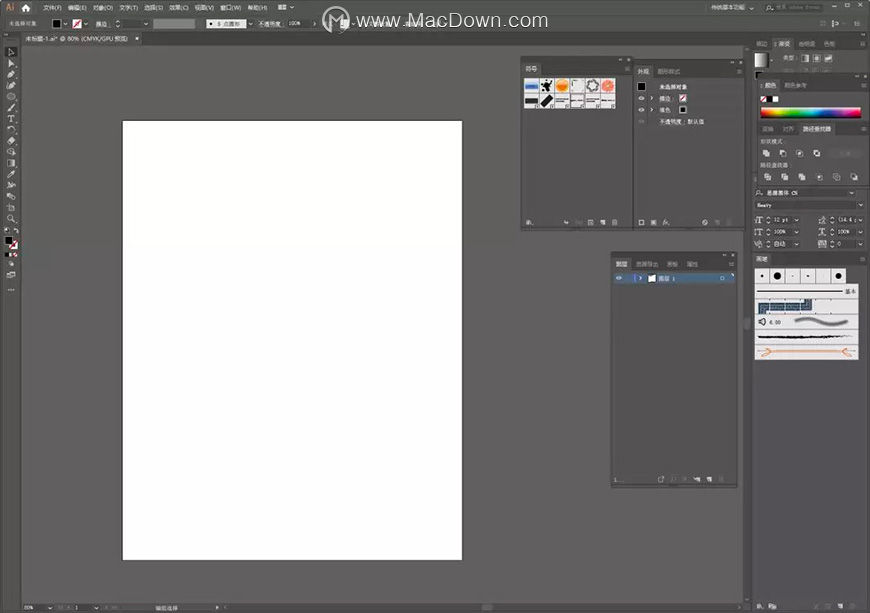This screenshot has height=613, width=870.
Task: Open fill color dropdown in control bar
Action: click(65, 24)
